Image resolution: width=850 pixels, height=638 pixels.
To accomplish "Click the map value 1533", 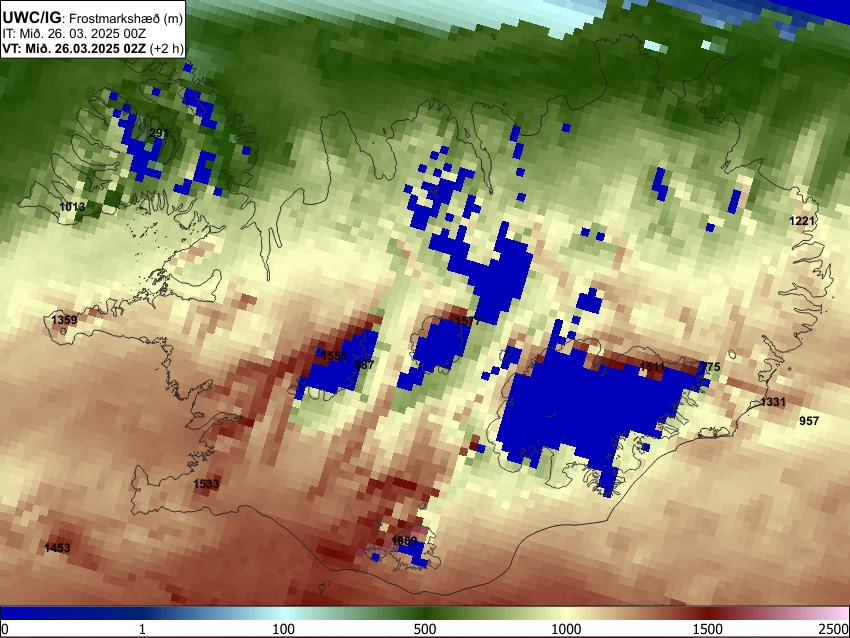I will point(207,484).
